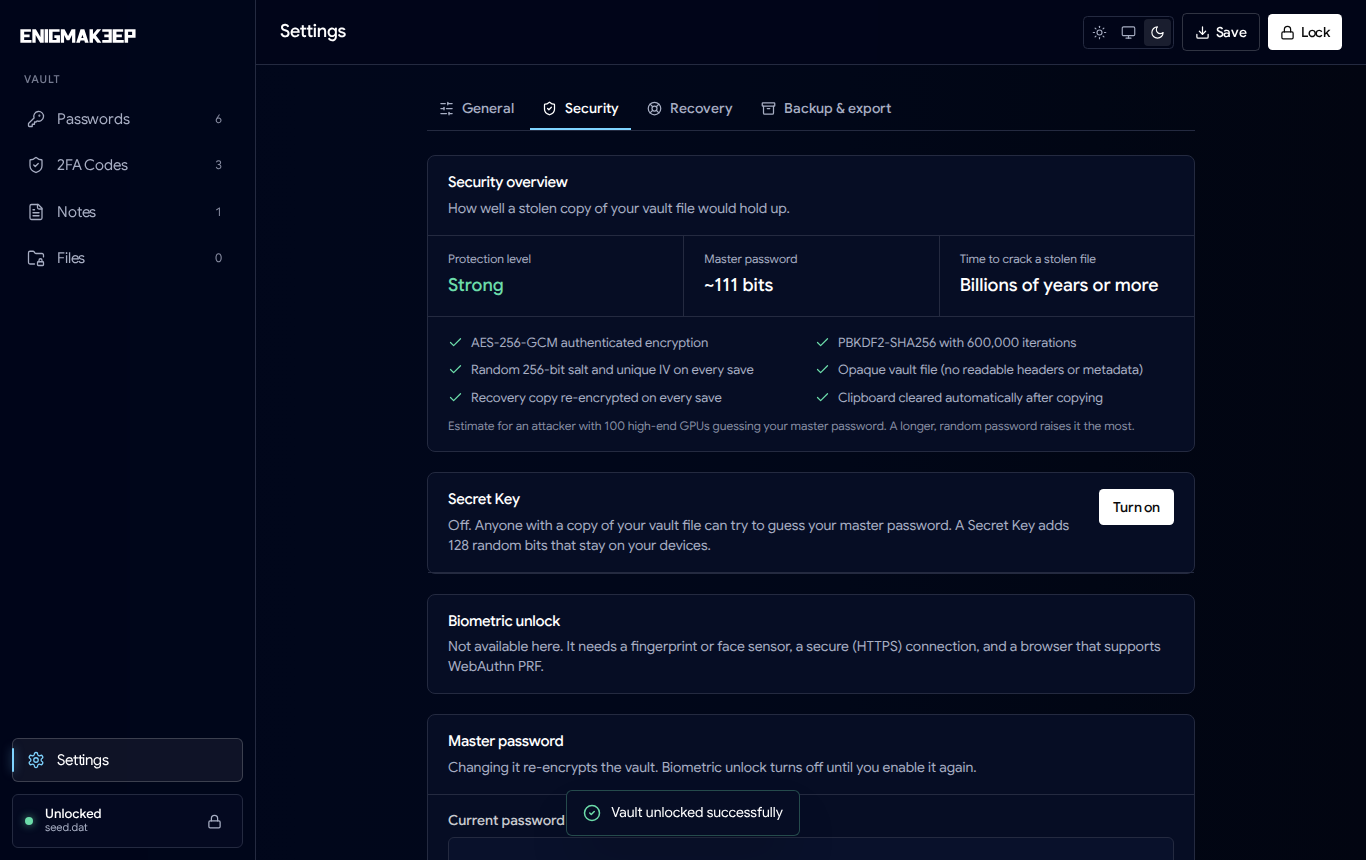Click the "Biometric unlock" heading
Image resolution: width=1366 pixels, height=860 pixels.
coord(504,621)
